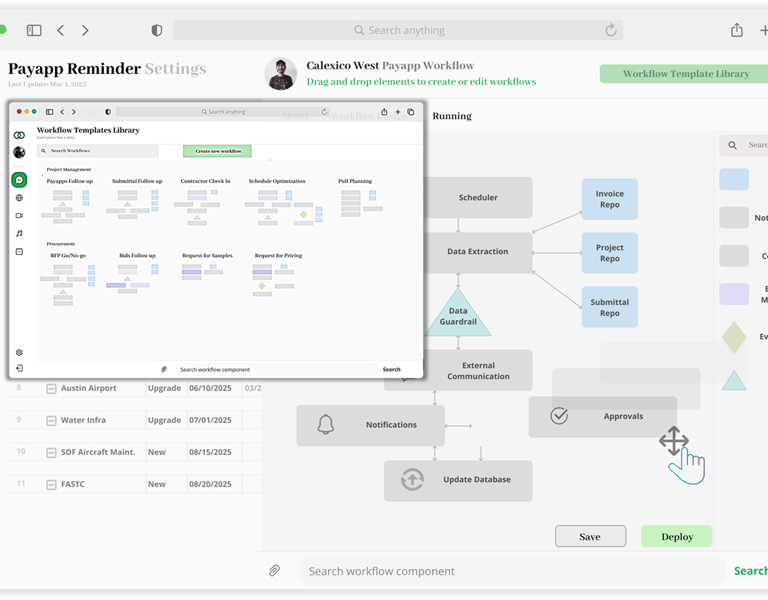The height and width of the screenshot is (600, 768).
Task: Click the upload icon on Update Database node
Action: click(x=412, y=480)
